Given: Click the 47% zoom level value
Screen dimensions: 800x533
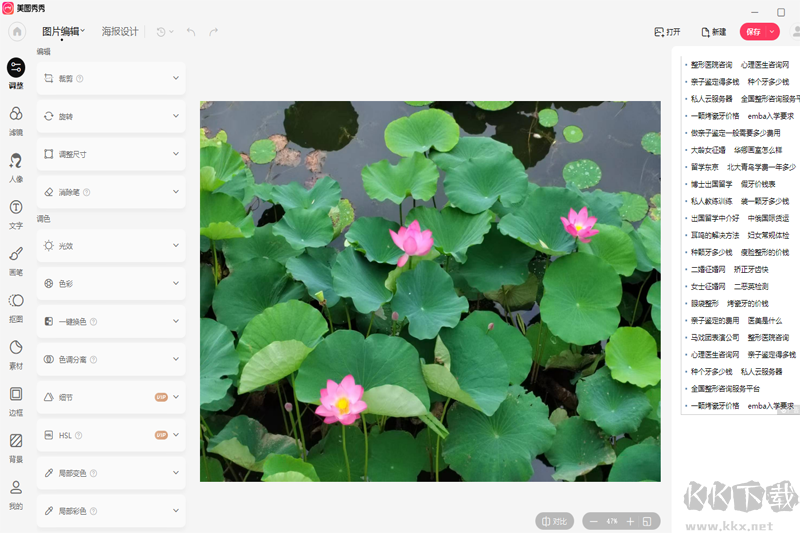Looking at the screenshot, I should (x=612, y=521).
